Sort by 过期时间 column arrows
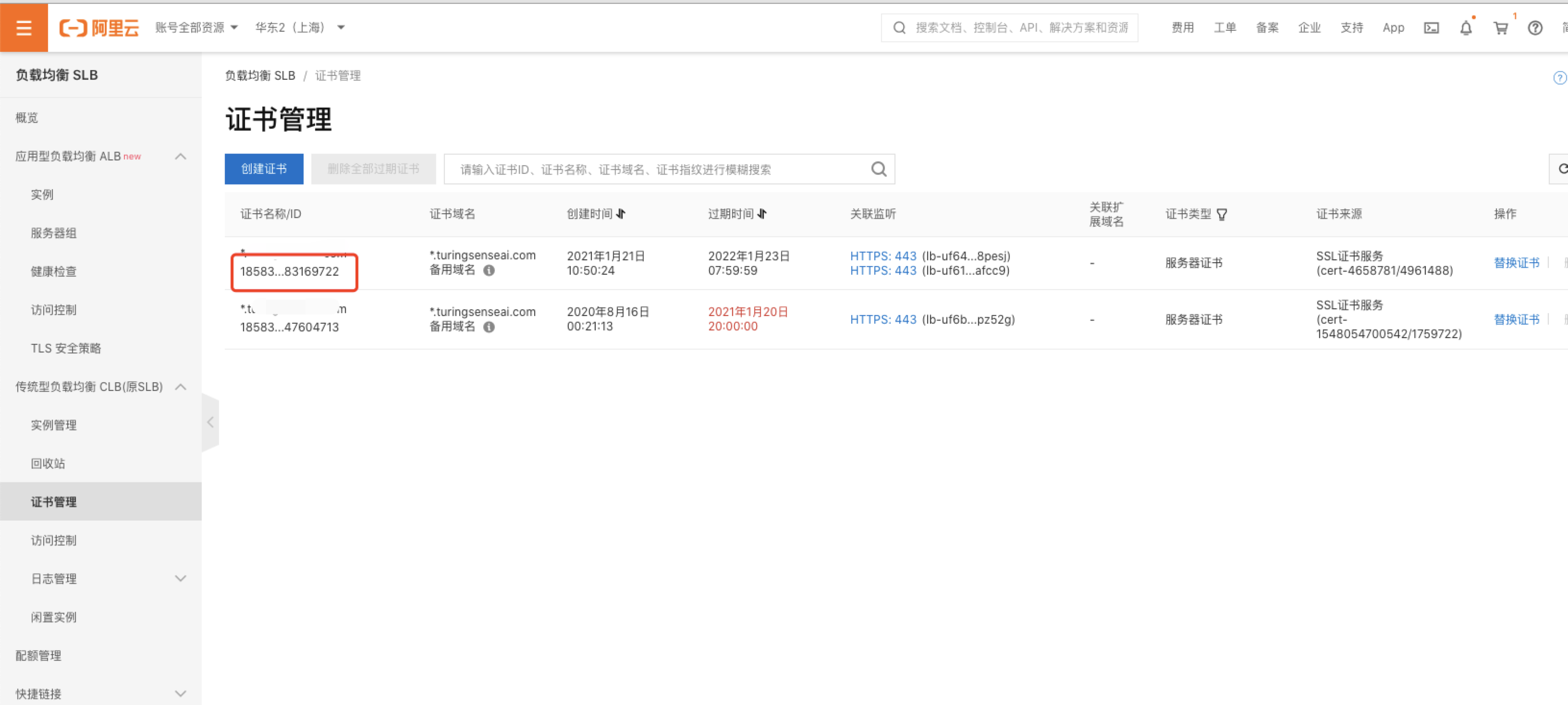Screen dimensions: 1568x705 761,214
